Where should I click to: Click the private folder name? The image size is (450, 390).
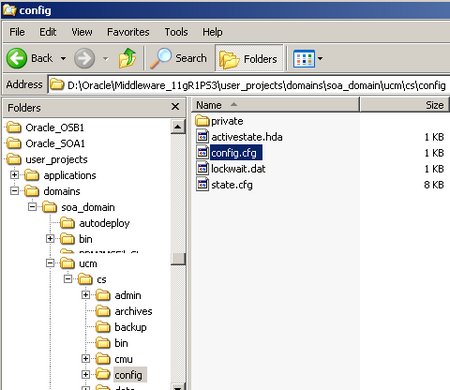pos(227,121)
